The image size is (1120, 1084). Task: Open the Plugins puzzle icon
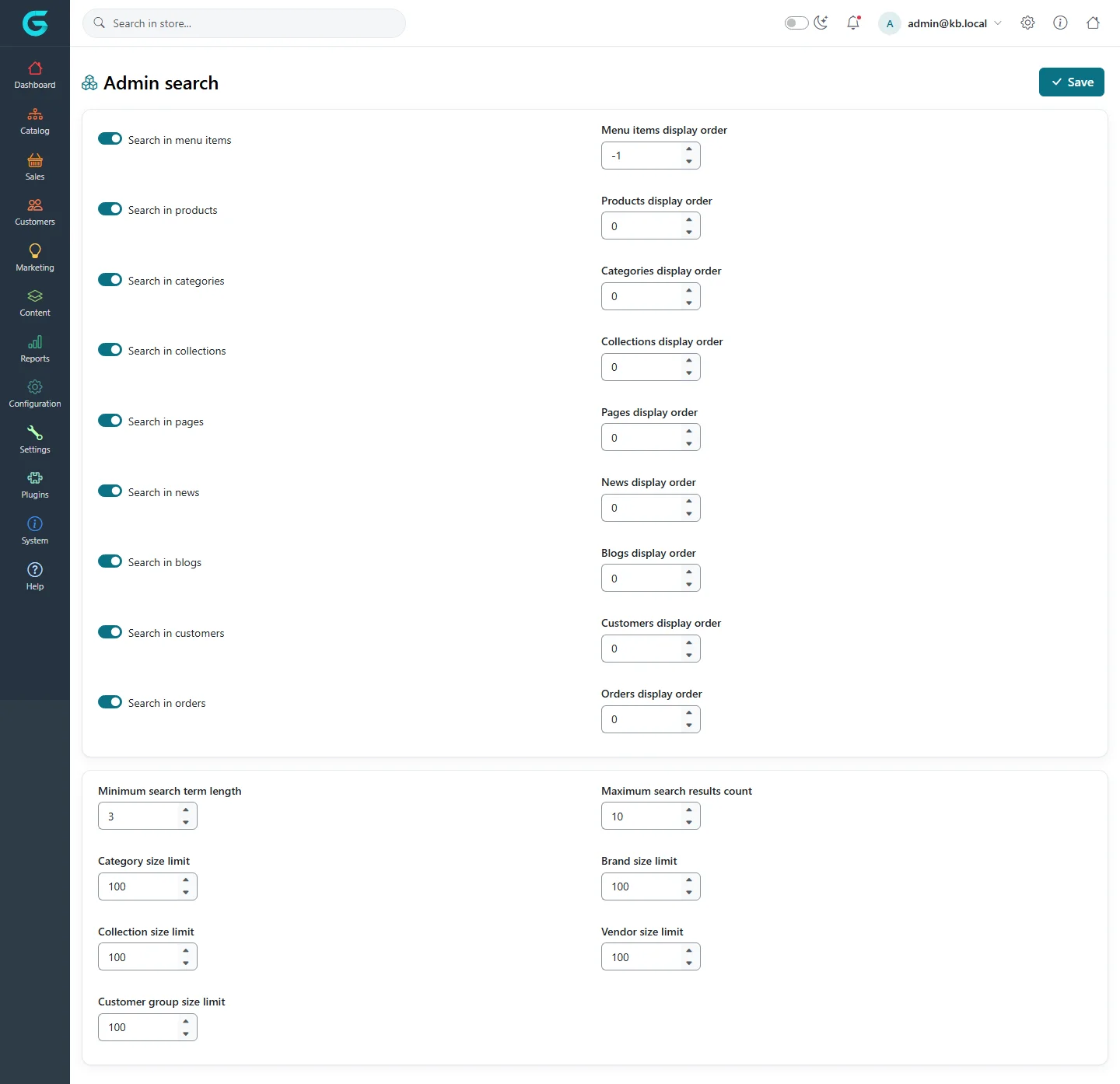click(x=35, y=478)
